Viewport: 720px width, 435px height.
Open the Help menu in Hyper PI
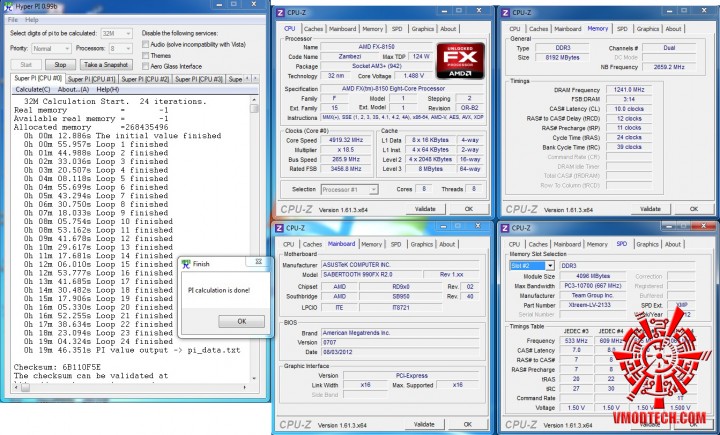point(32,20)
